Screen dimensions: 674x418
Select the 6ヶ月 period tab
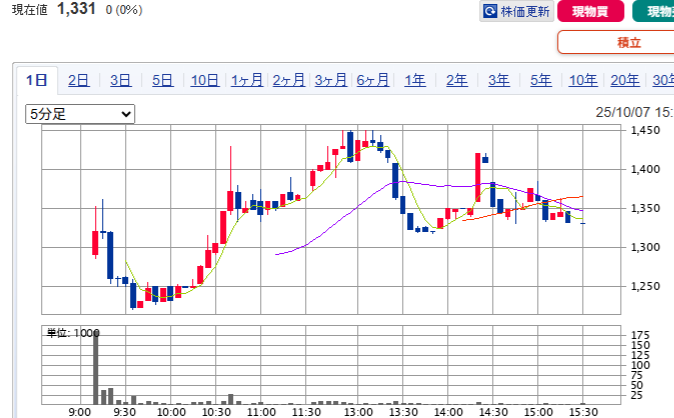coord(372,81)
